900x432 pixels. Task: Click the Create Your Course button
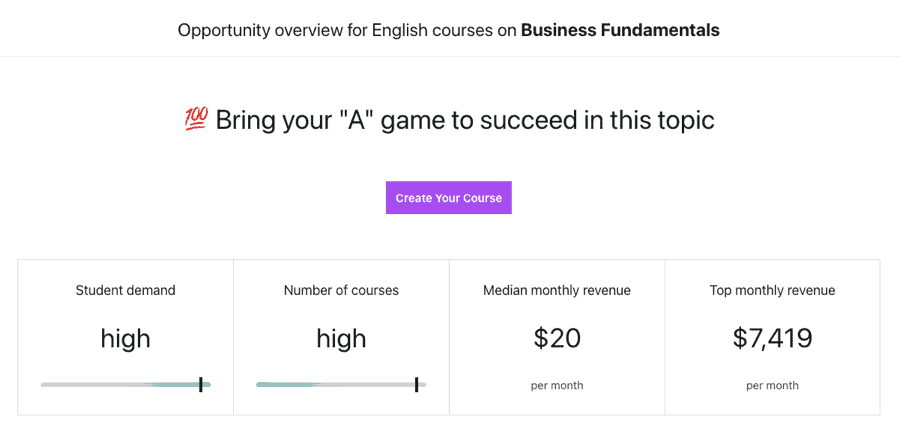[x=448, y=198]
